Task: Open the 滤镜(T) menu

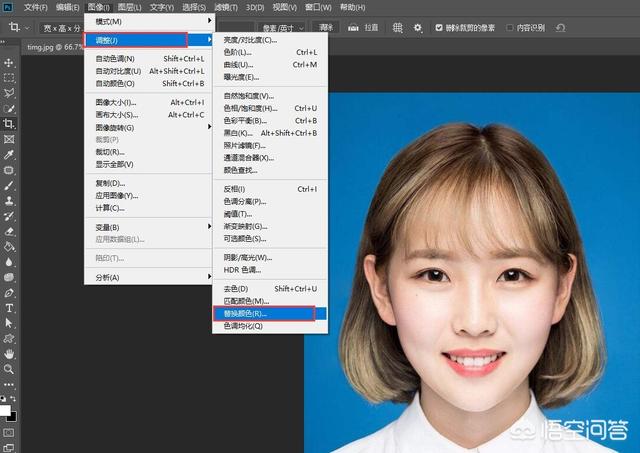Action: click(226, 7)
